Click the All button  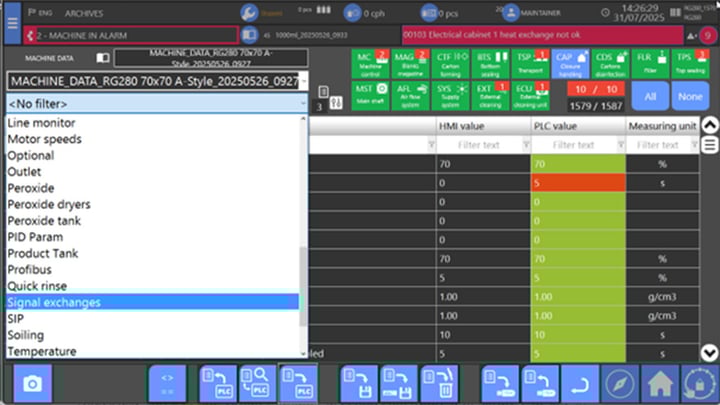(650, 97)
